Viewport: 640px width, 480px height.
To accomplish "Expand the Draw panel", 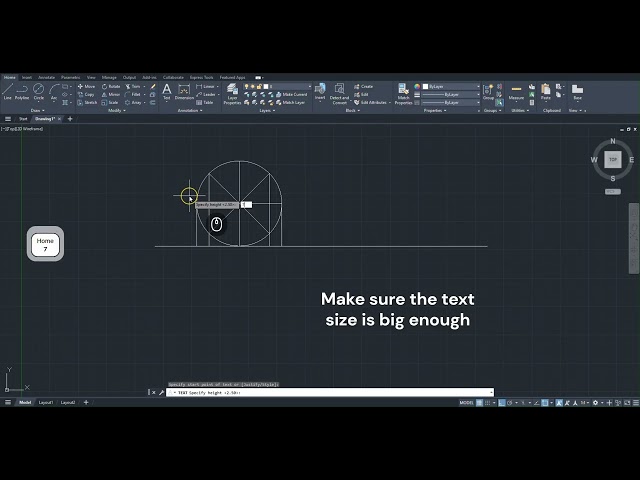I will (x=38, y=111).
